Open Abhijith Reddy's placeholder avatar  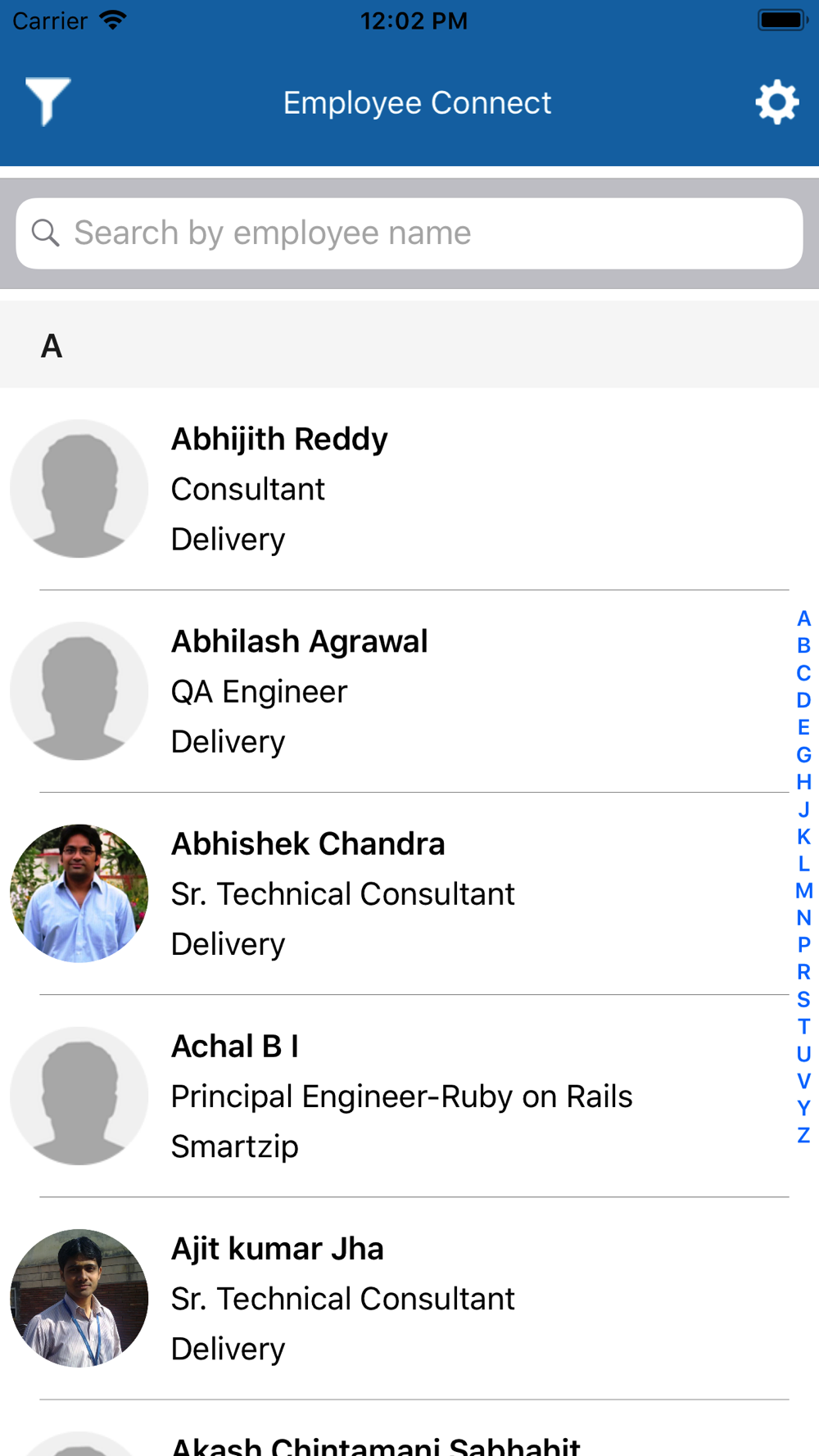pyautogui.click(x=79, y=489)
